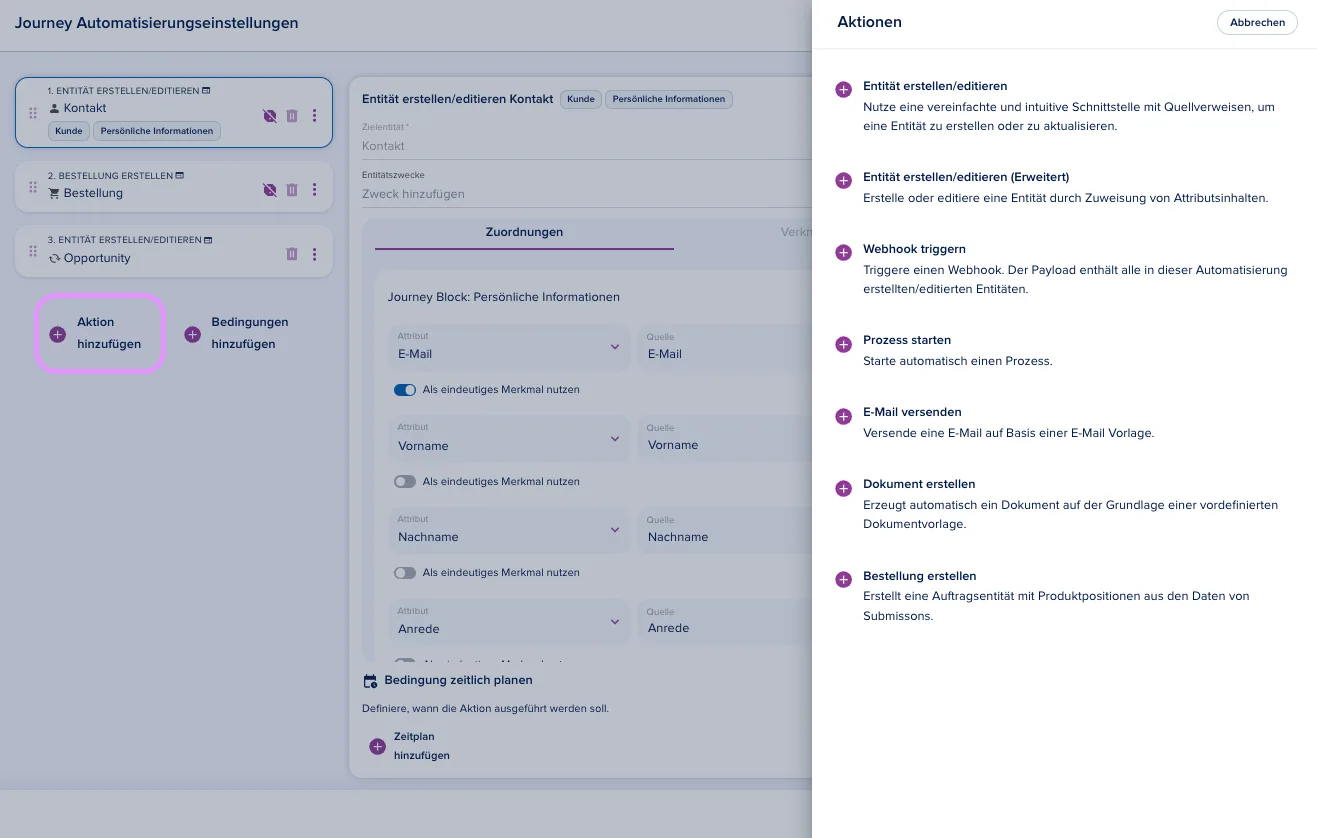
Task: Select the 2. Bestellung erstellen card title
Action: [x=110, y=176]
